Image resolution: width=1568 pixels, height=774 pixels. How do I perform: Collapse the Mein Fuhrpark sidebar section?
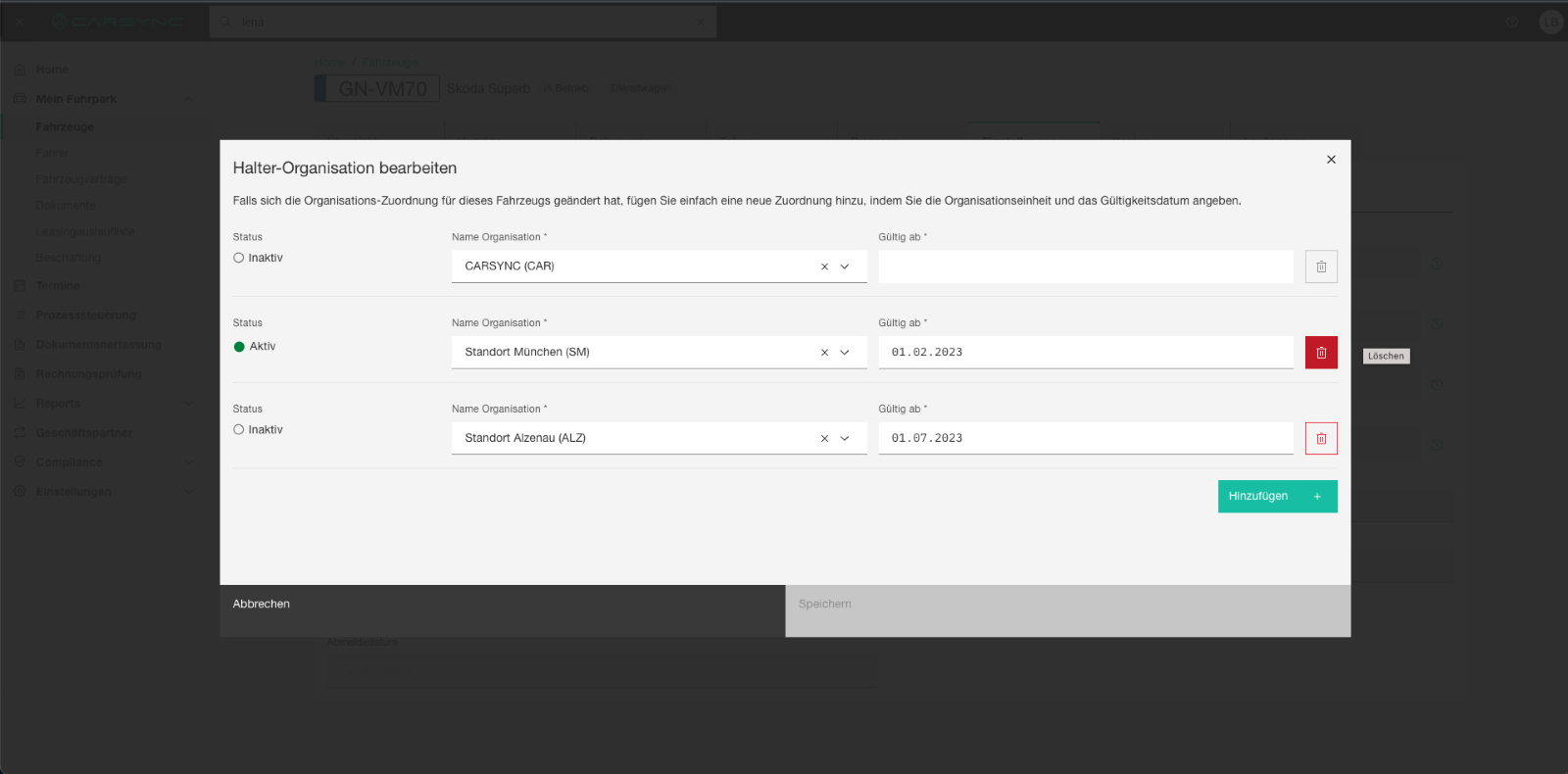pyautogui.click(x=188, y=99)
